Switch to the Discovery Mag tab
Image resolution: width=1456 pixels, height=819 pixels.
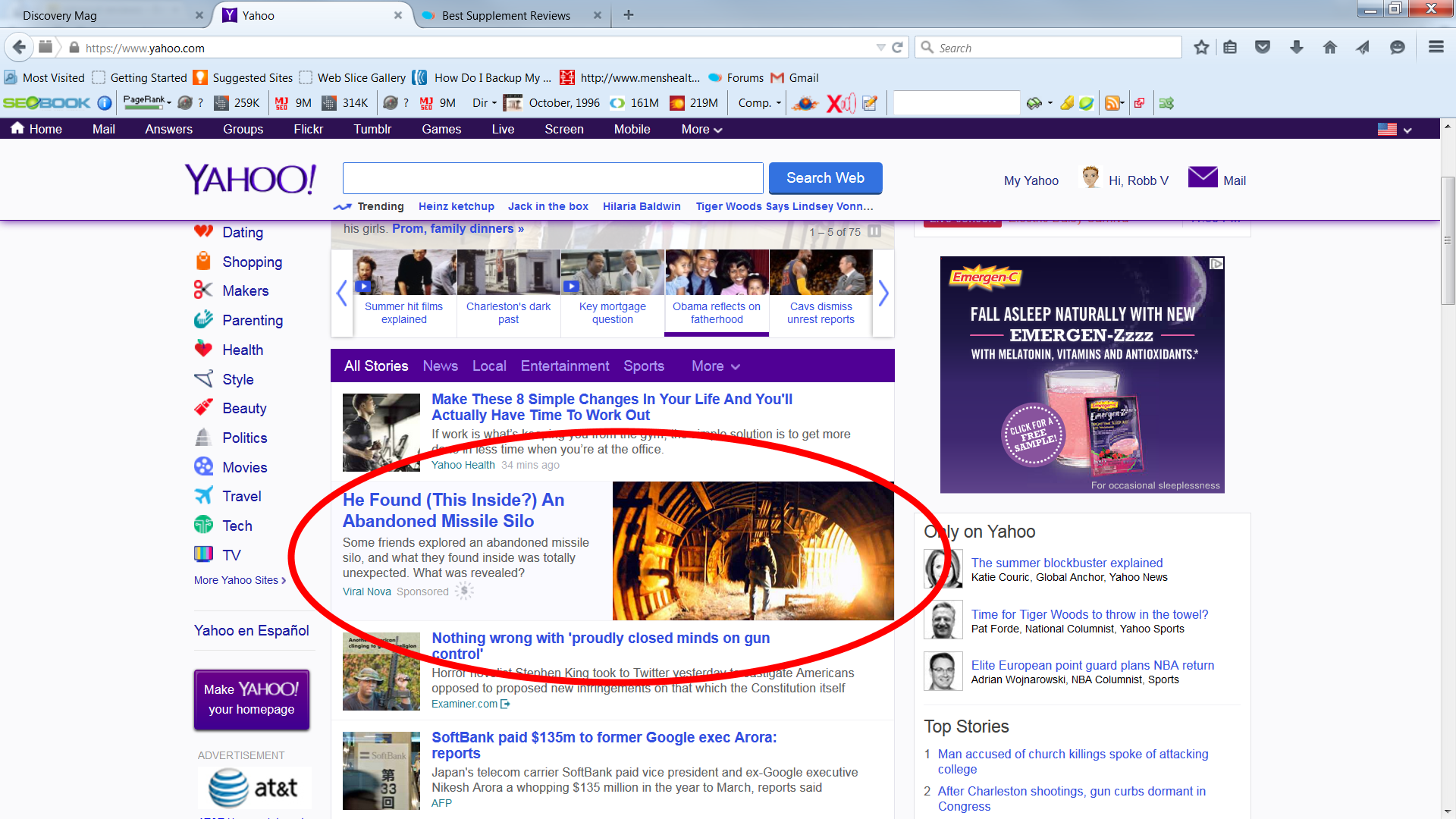[x=106, y=15]
